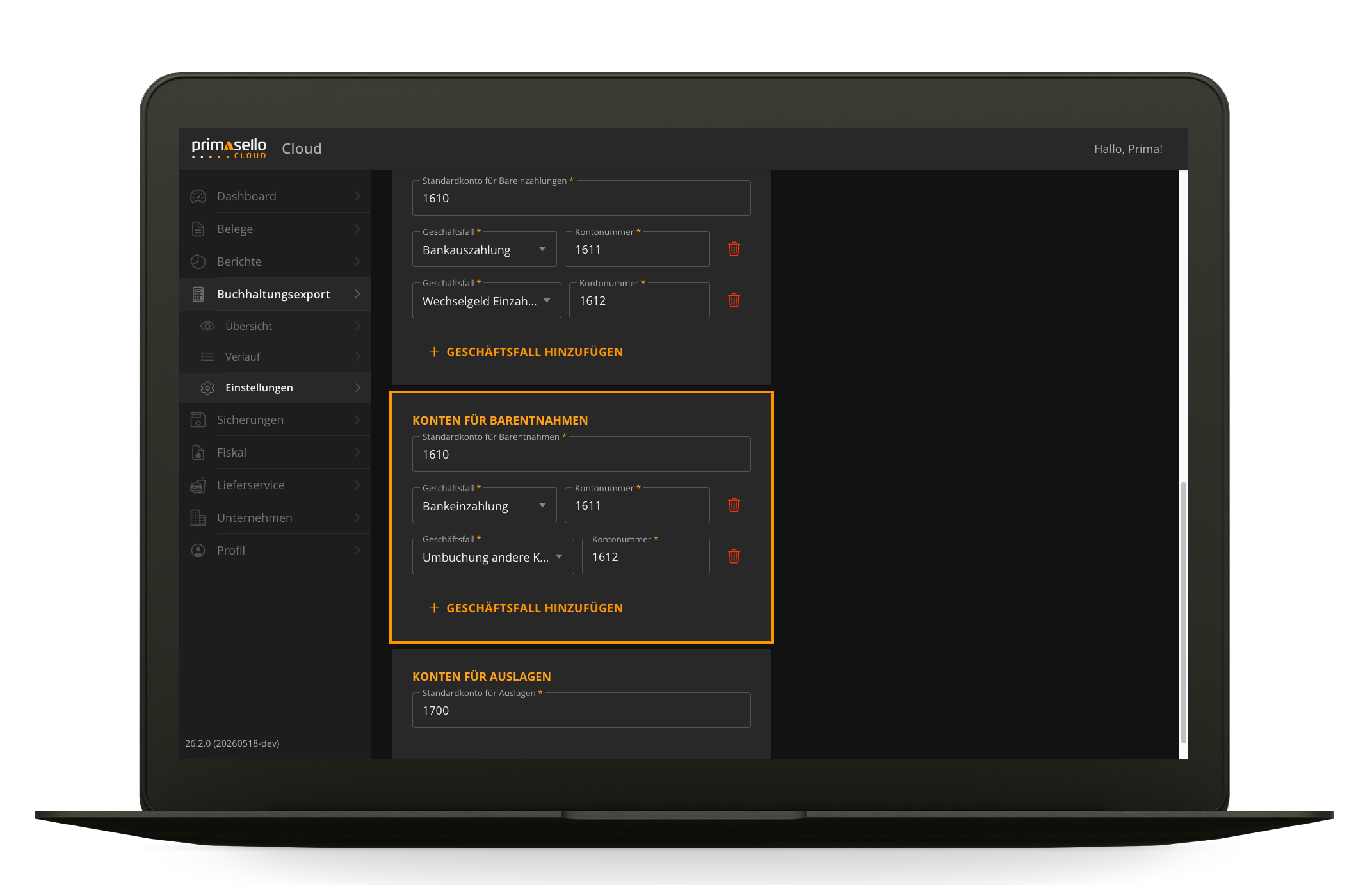
Task: Click the Fiskal locked document icon
Action: [x=198, y=453]
